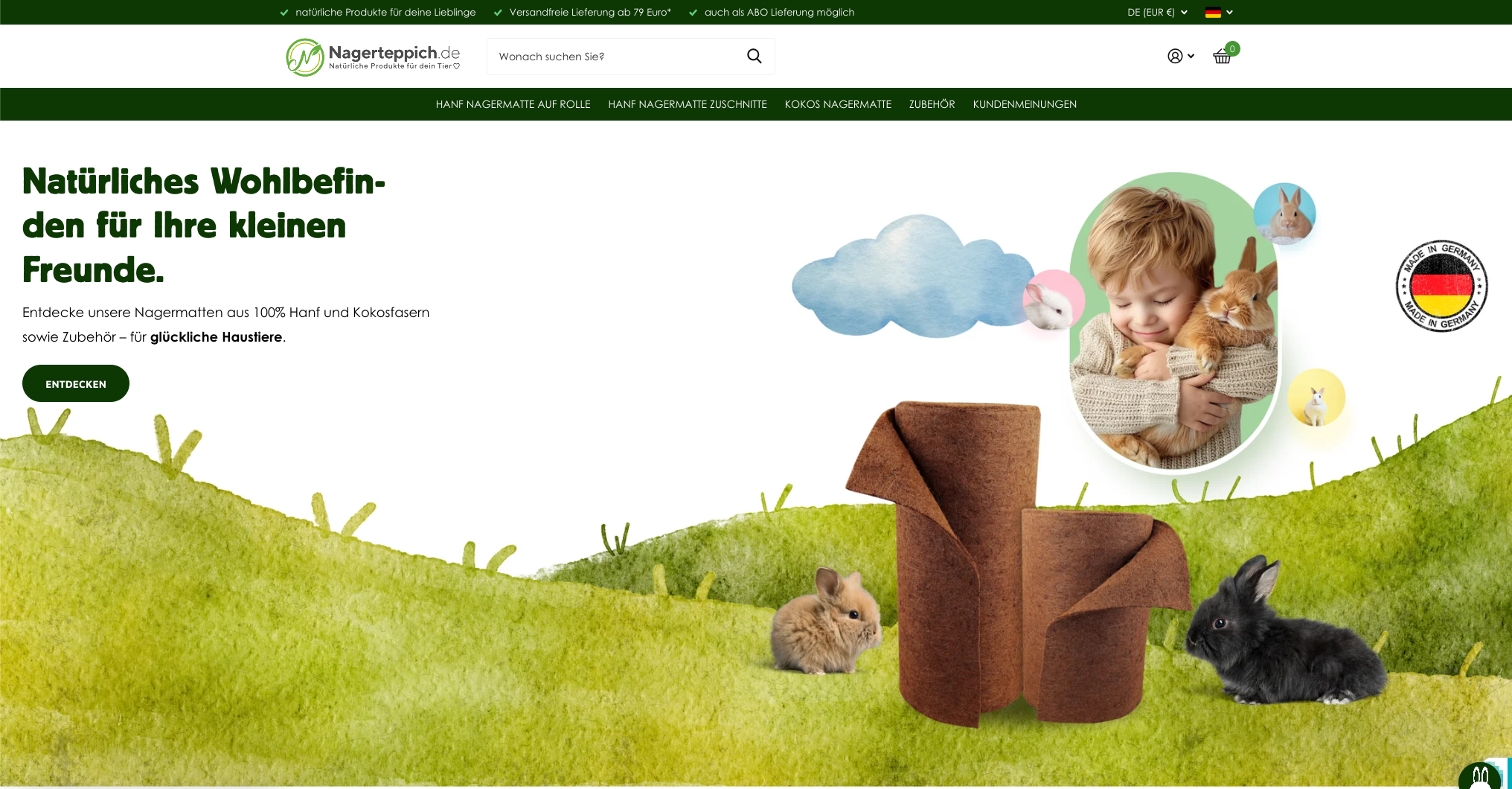This screenshot has height=789, width=1512.
Task: Click the cart item count badge
Action: click(1232, 49)
